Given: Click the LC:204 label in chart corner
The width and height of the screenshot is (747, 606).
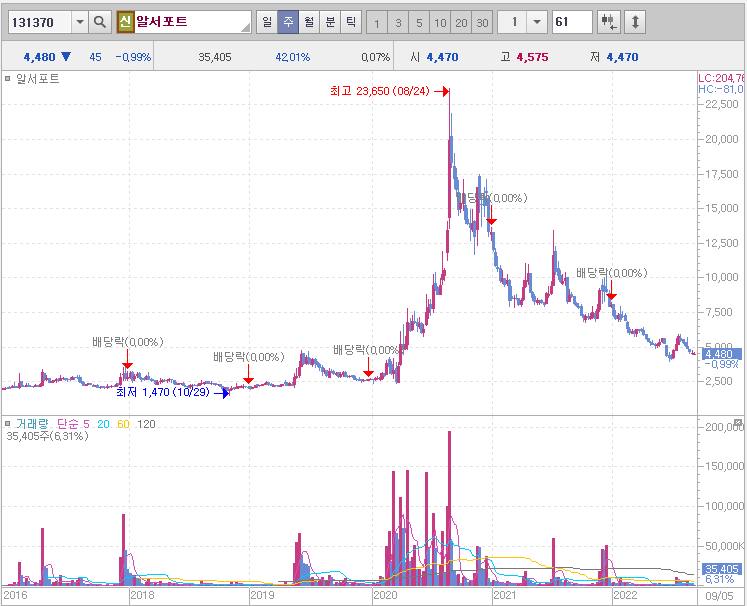Looking at the screenshot, I should [721, 78].
